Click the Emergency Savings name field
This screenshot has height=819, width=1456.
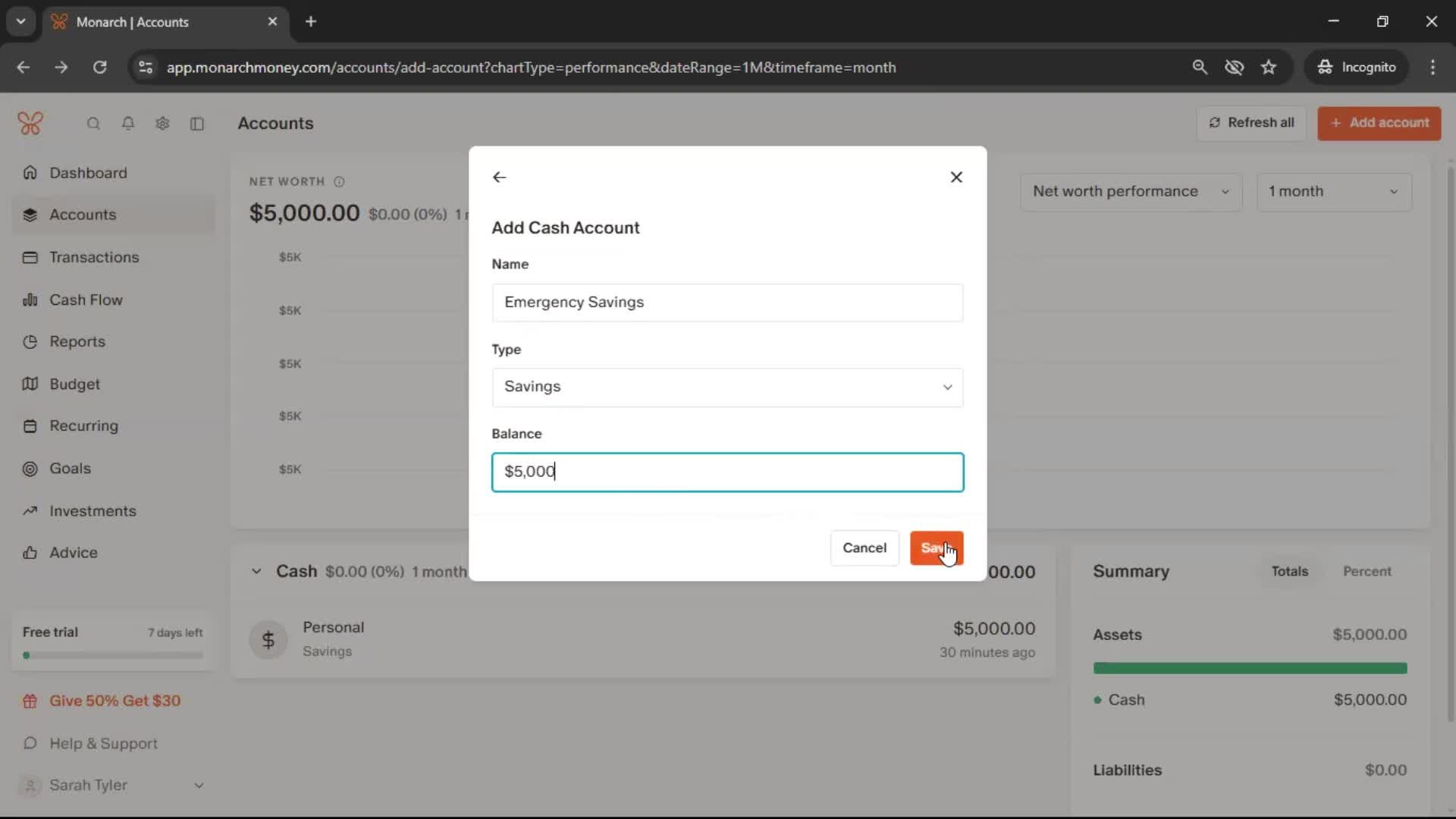(x=727, y=303)
